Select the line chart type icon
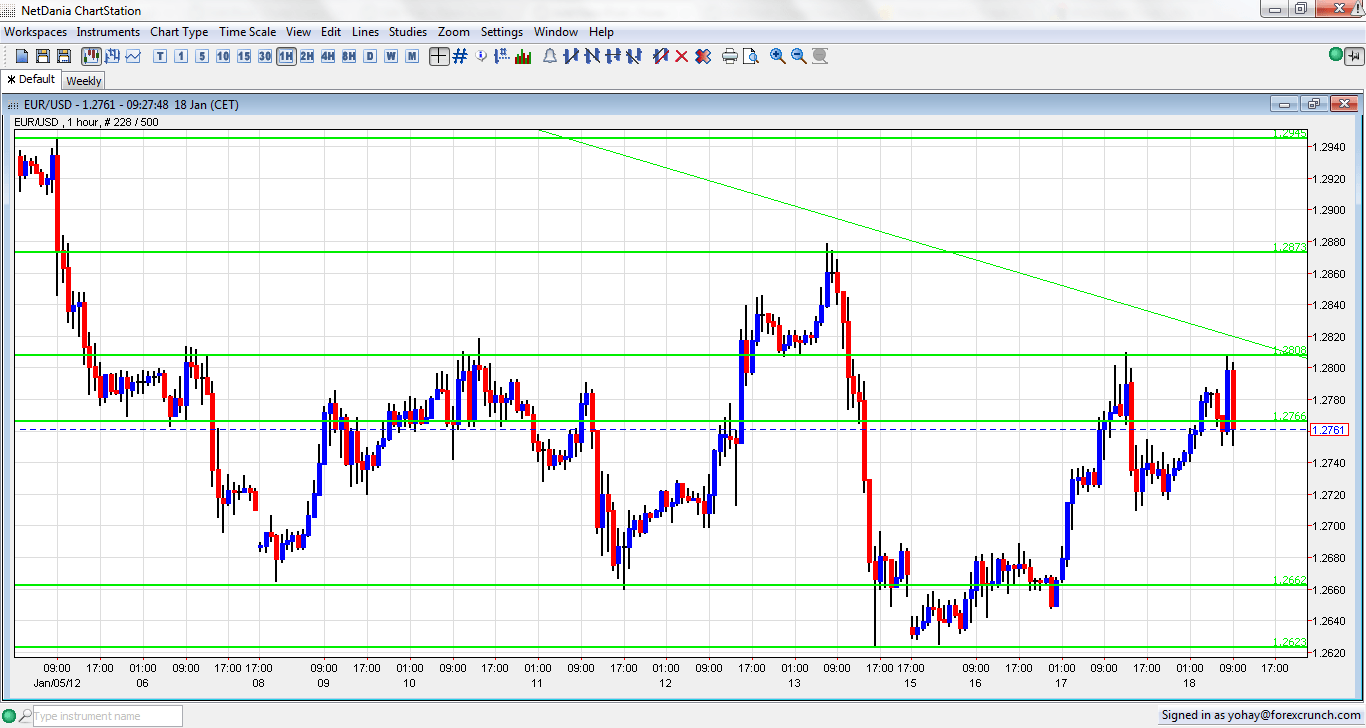The width and height of the screenshot is (1366, 728). 132,56
